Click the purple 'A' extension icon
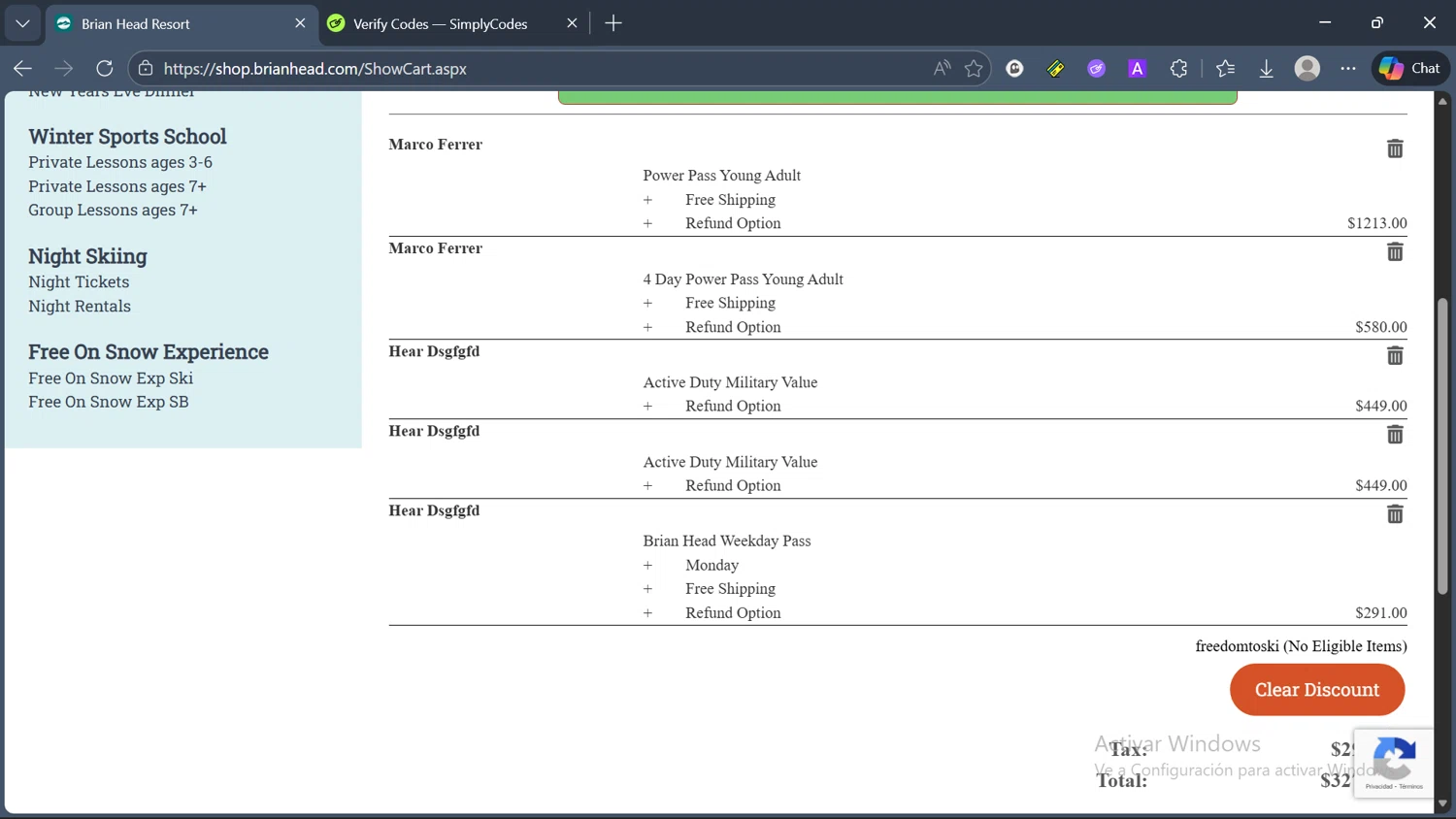 point(1137,69)
